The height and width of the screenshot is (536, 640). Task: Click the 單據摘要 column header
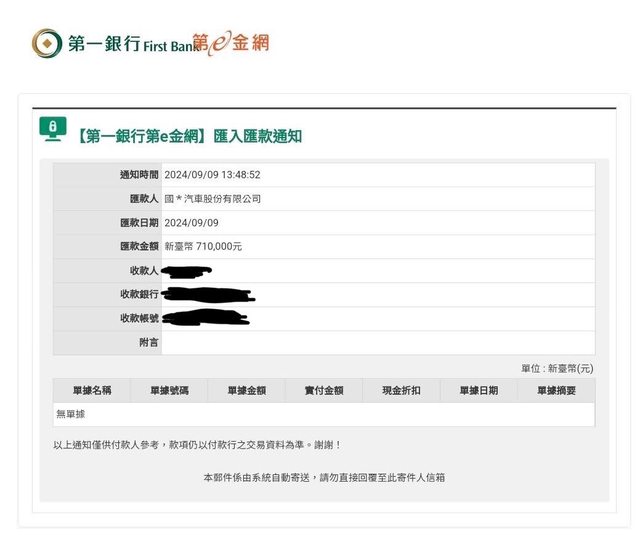[556, 391]
